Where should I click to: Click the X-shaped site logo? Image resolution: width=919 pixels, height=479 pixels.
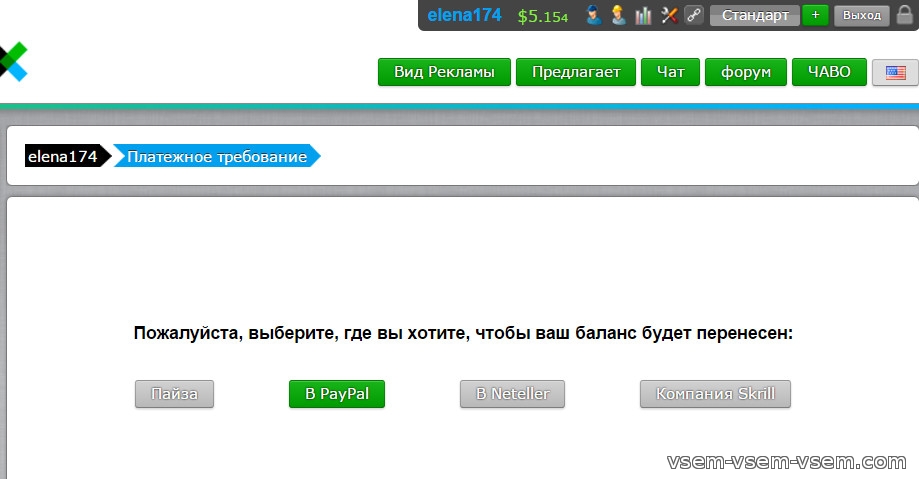coord(13,61)
